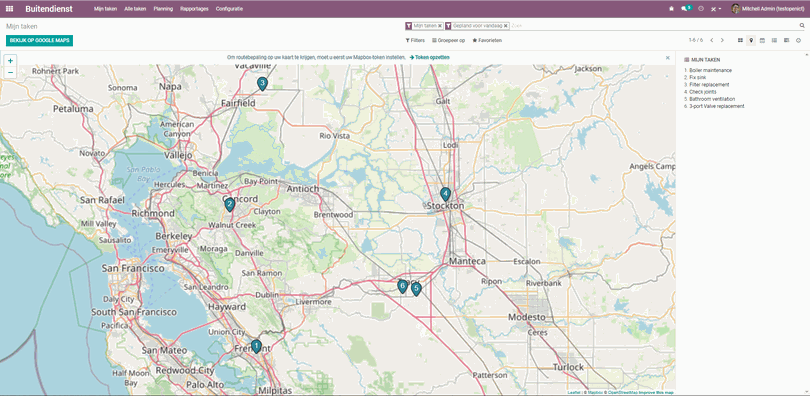Open Mitchell Admin user menu
Screen dimensions: 810x396
click(768, 9)
